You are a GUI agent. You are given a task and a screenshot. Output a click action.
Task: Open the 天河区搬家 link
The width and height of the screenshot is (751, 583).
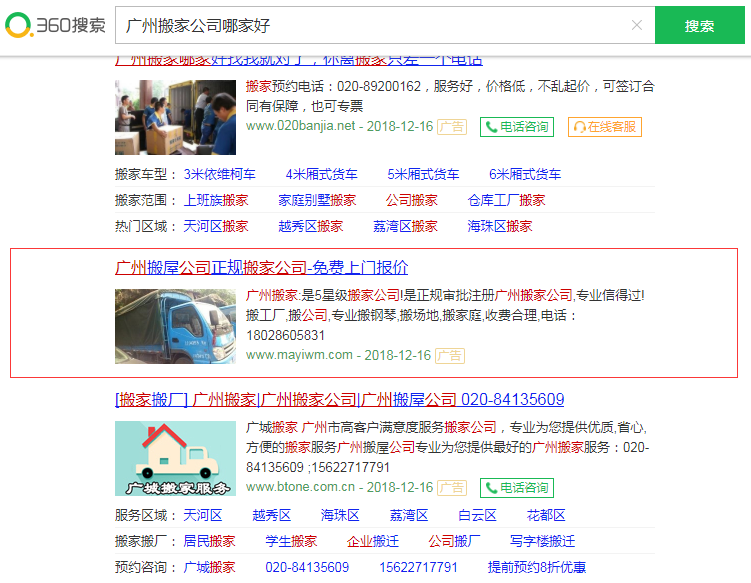click(216, 226)
